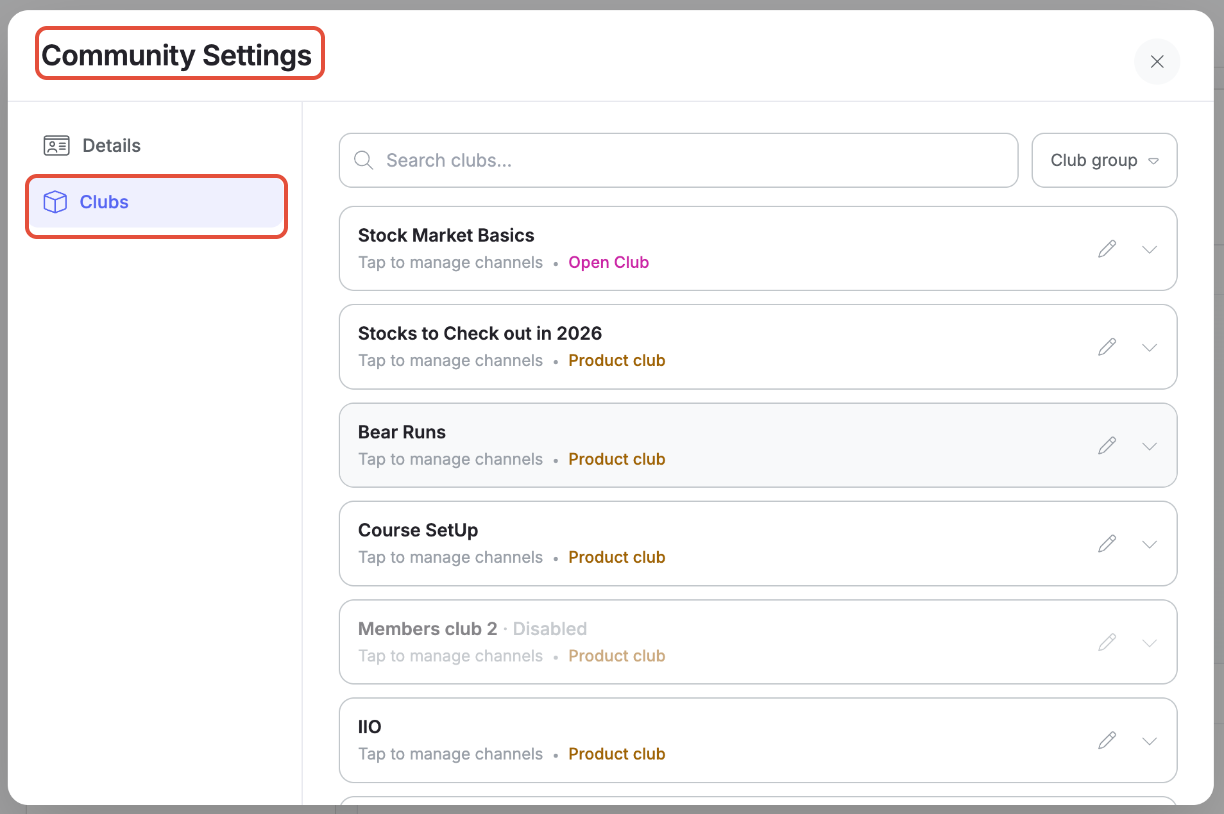Click pencil icon on Members club 2

tap(1107, 642)
